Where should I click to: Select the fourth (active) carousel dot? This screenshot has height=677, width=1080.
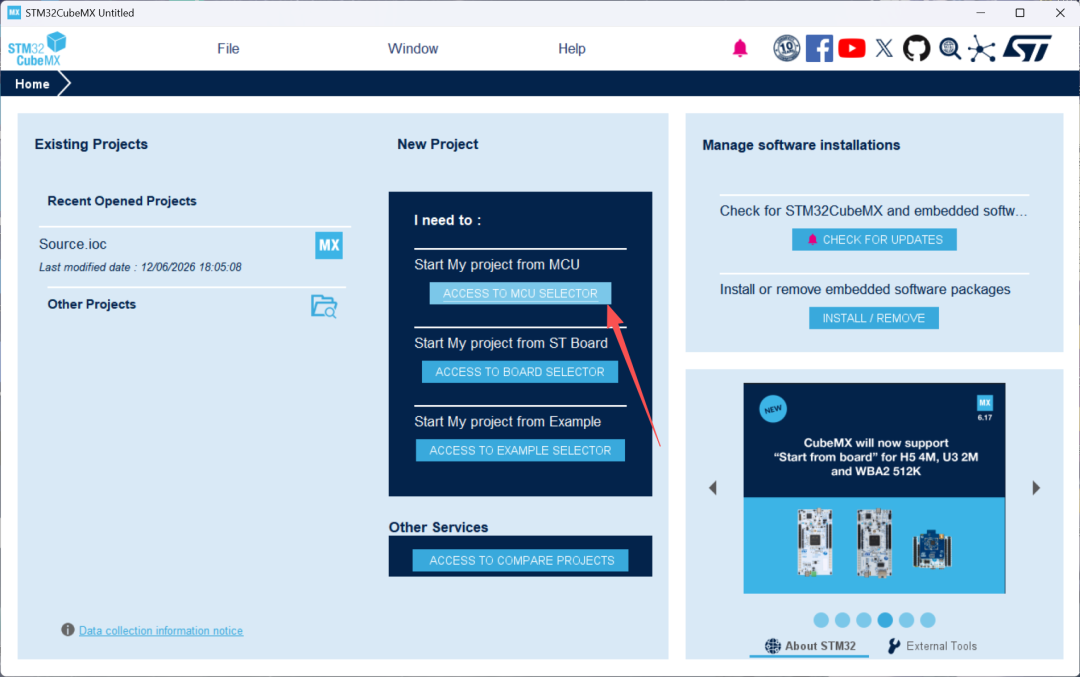click(885, 620)
